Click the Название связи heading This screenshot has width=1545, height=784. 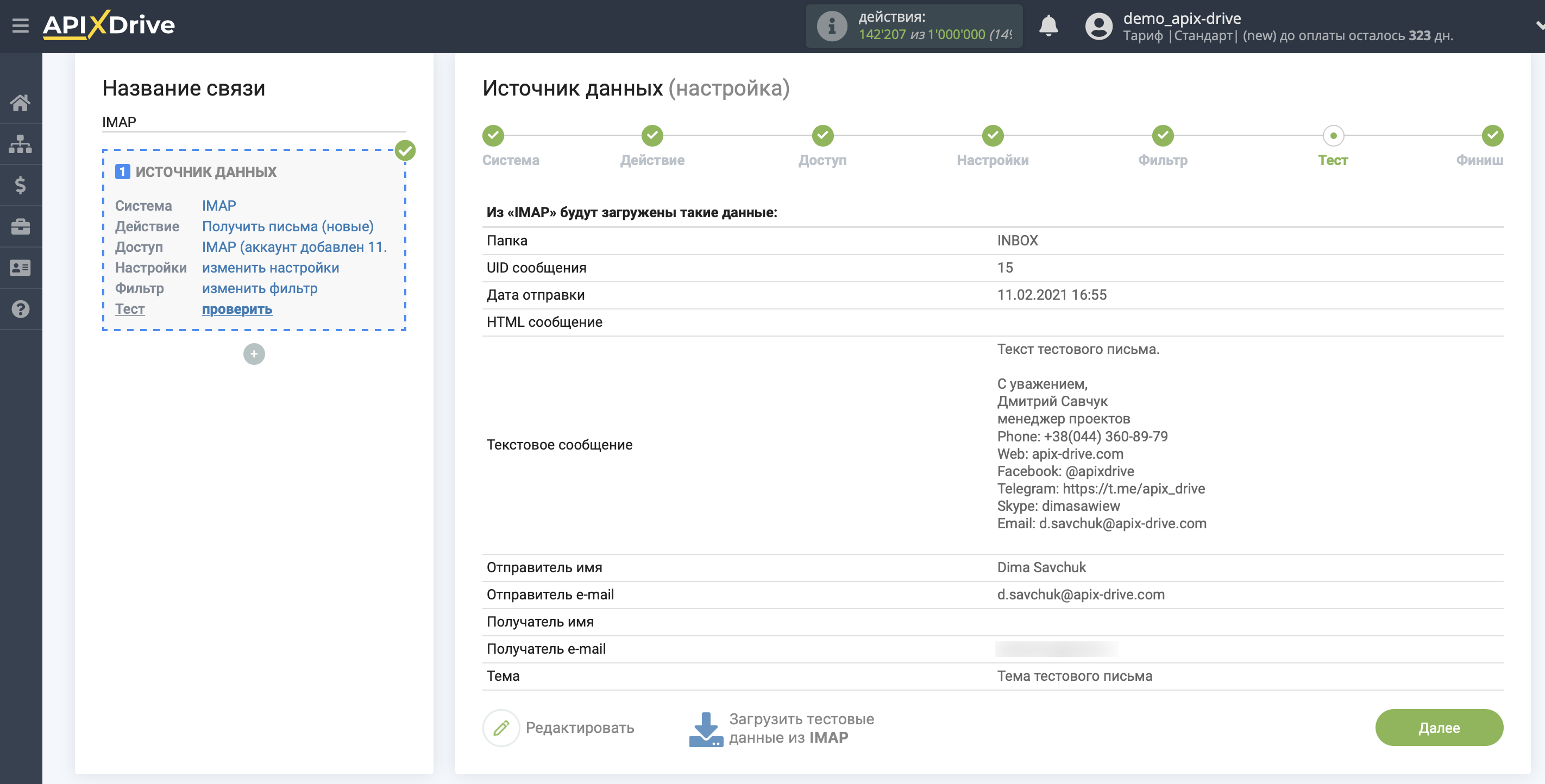184,88
